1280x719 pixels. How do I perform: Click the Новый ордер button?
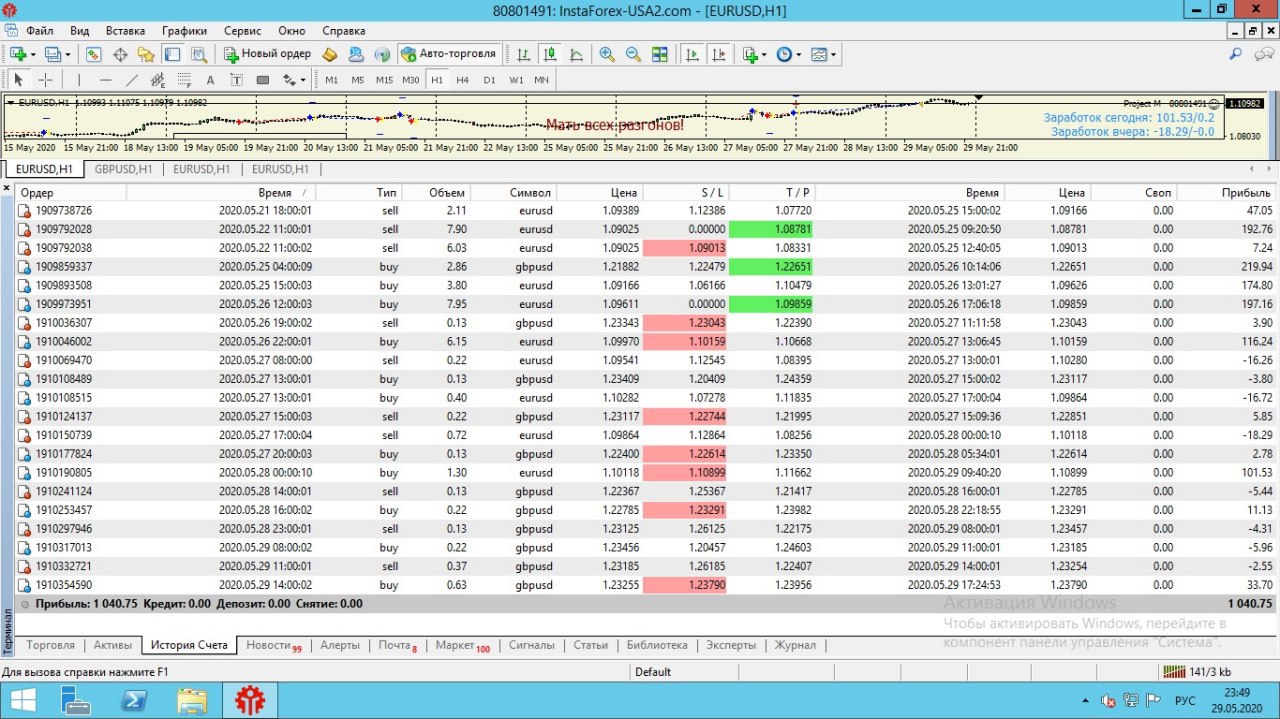[267, 54]
